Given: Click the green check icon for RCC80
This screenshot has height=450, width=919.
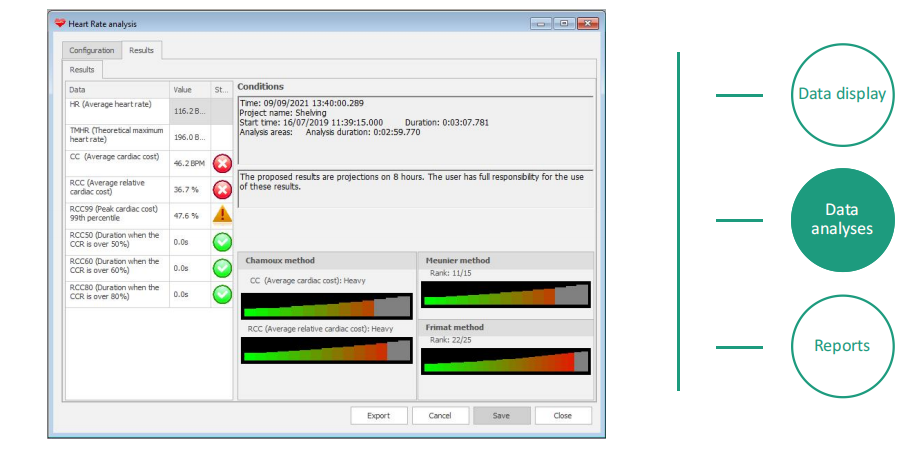Looking at the screenshot, I should pos(222,295).
